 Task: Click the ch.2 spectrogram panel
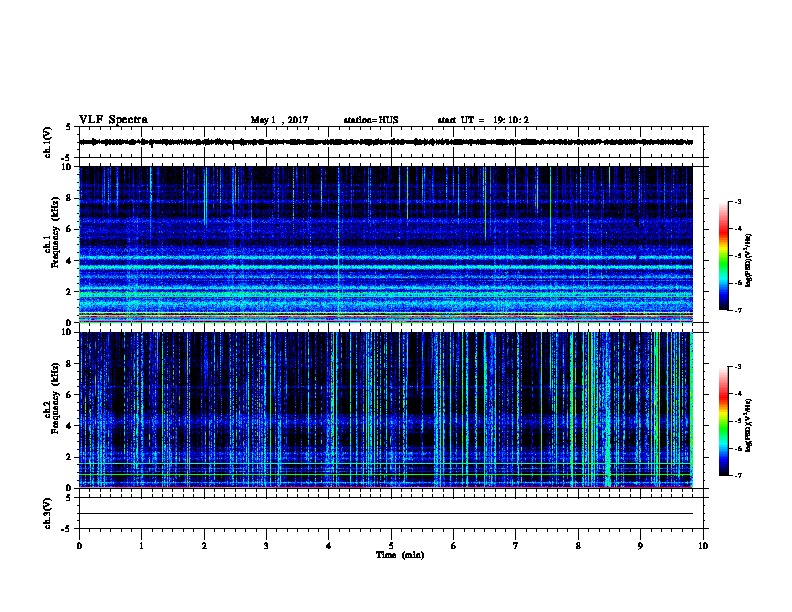(x=386, y=410)
